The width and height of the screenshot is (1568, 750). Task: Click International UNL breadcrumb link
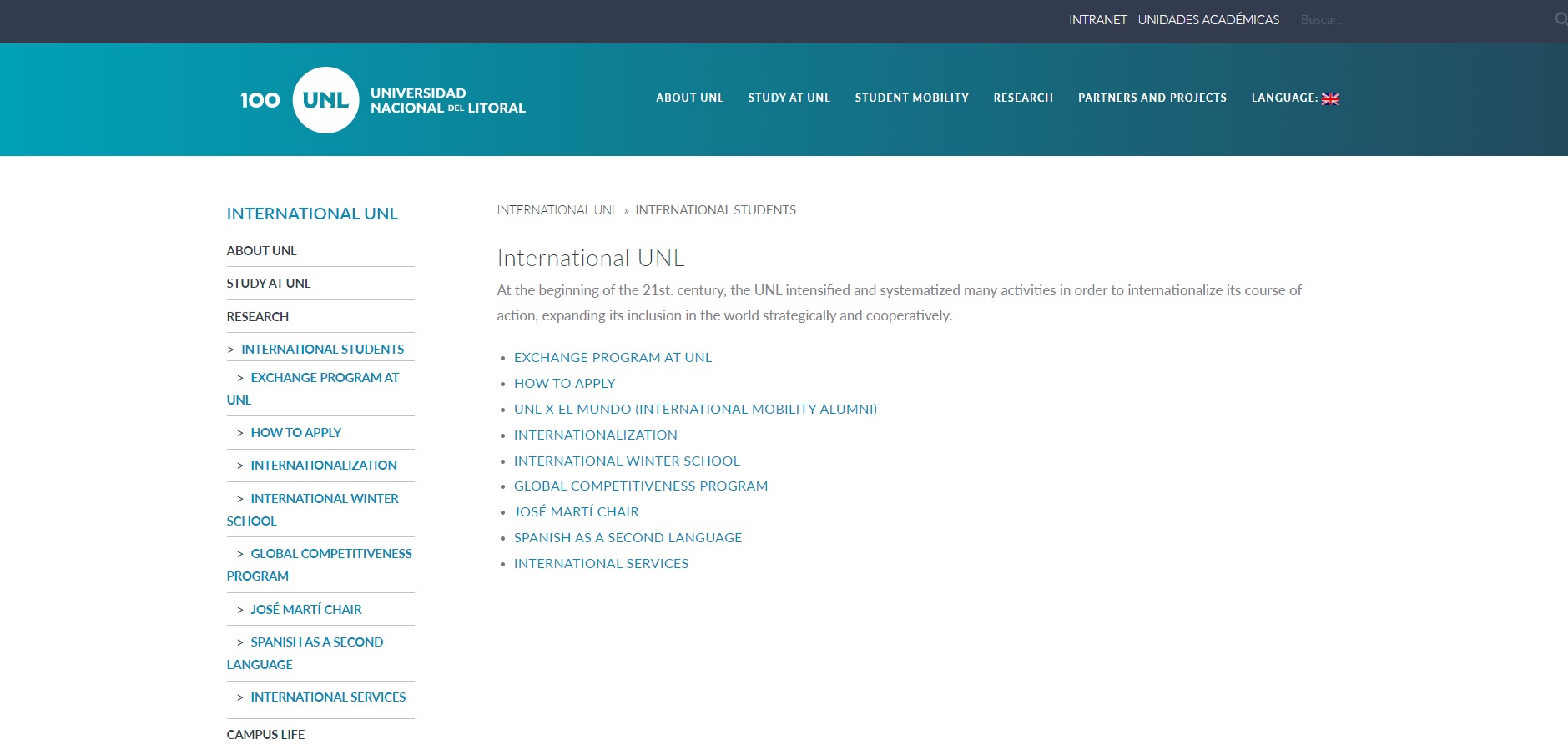coord(557,210)
